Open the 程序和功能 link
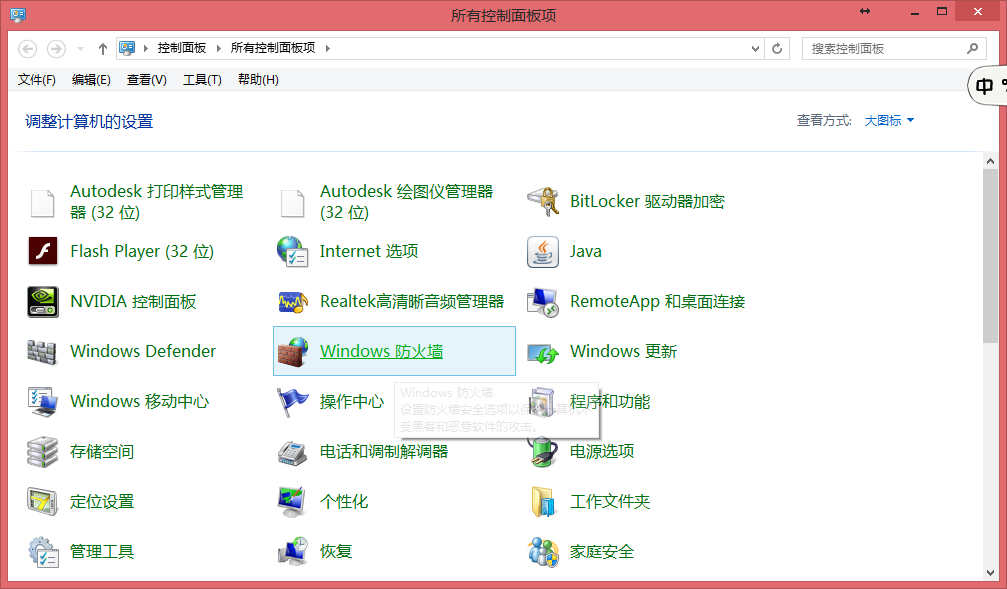 tap(609, 401)
